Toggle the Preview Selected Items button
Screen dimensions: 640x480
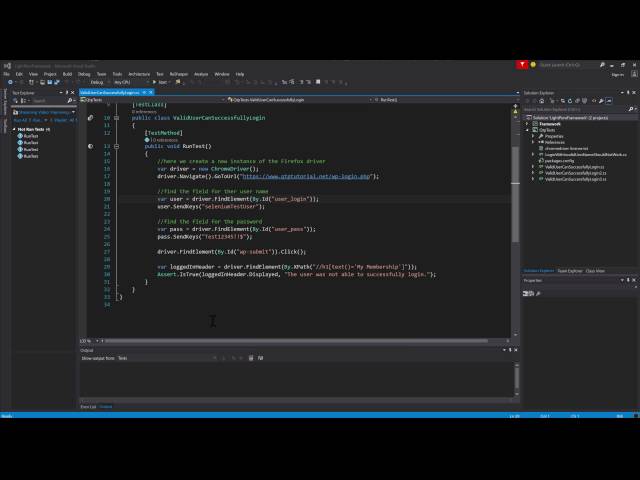pyautogui.click(x=609, y=101)
